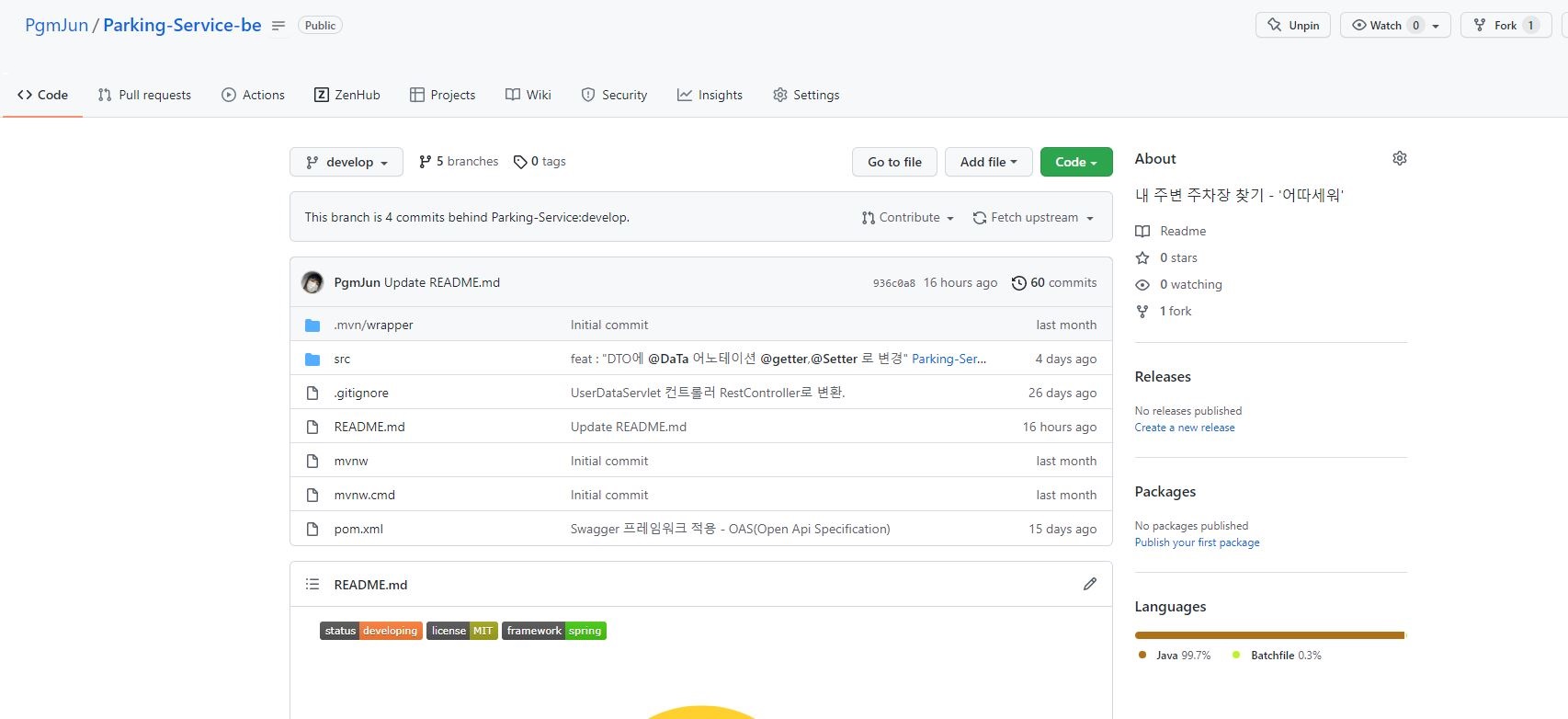Click the Languages bar Java segment
The image size is (1568, 719).
[1269, 634]
